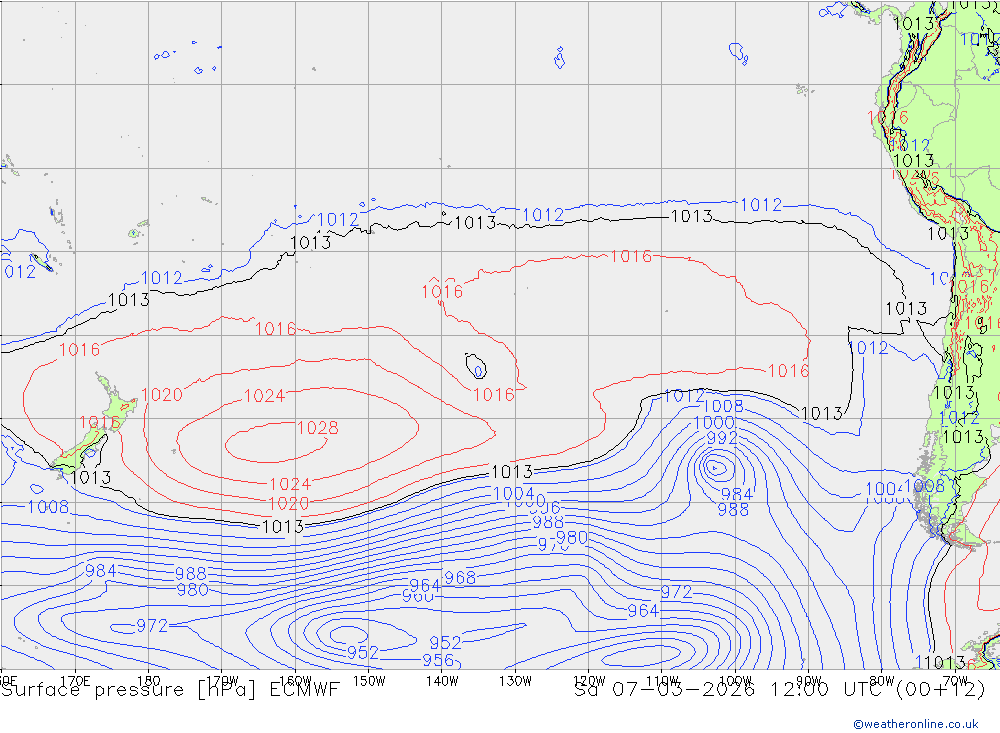Click the 1020 label next to New Zealand
The height and width of the screenshot is (733, 1000).
point(162,395)
